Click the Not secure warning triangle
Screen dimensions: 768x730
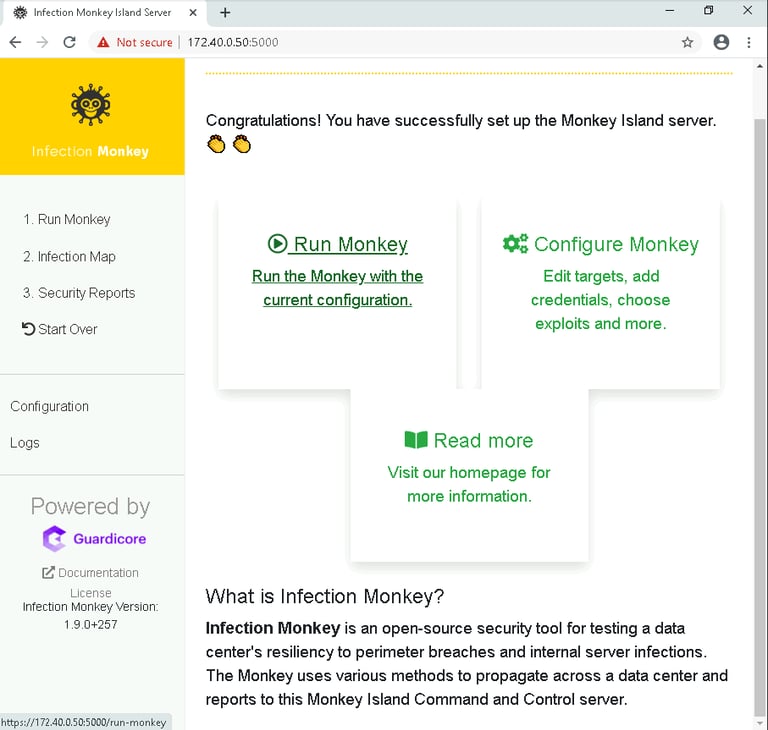pos(103,43)
